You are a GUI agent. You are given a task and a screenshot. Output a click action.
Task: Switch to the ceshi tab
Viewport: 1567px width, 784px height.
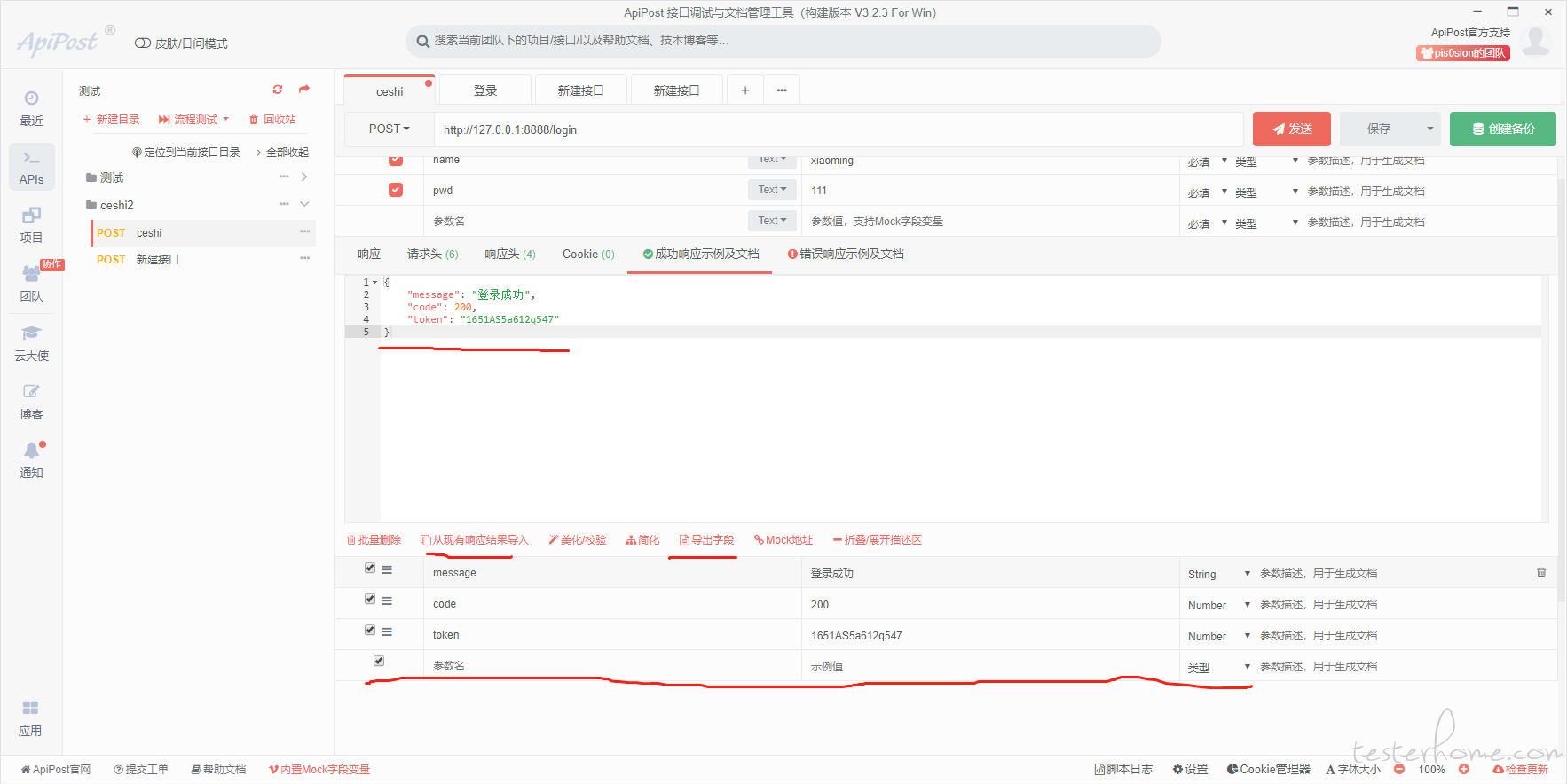[390, 91]
